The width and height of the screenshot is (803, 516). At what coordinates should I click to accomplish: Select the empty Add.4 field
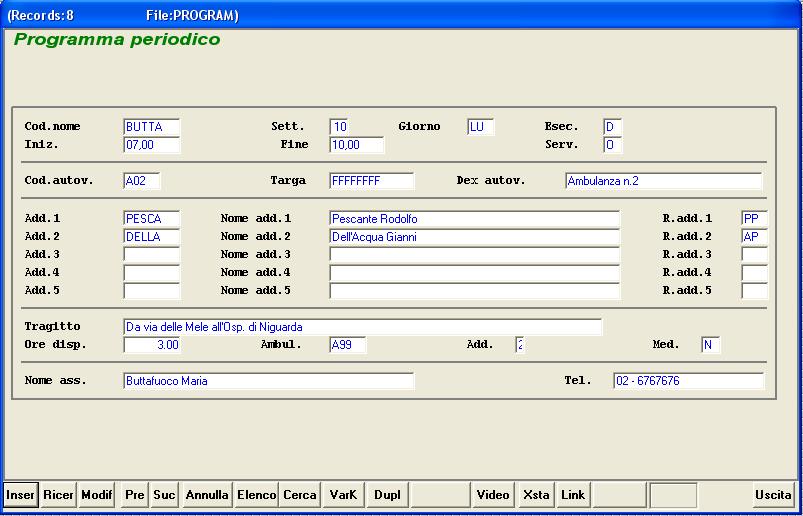(x=152, y=273)
